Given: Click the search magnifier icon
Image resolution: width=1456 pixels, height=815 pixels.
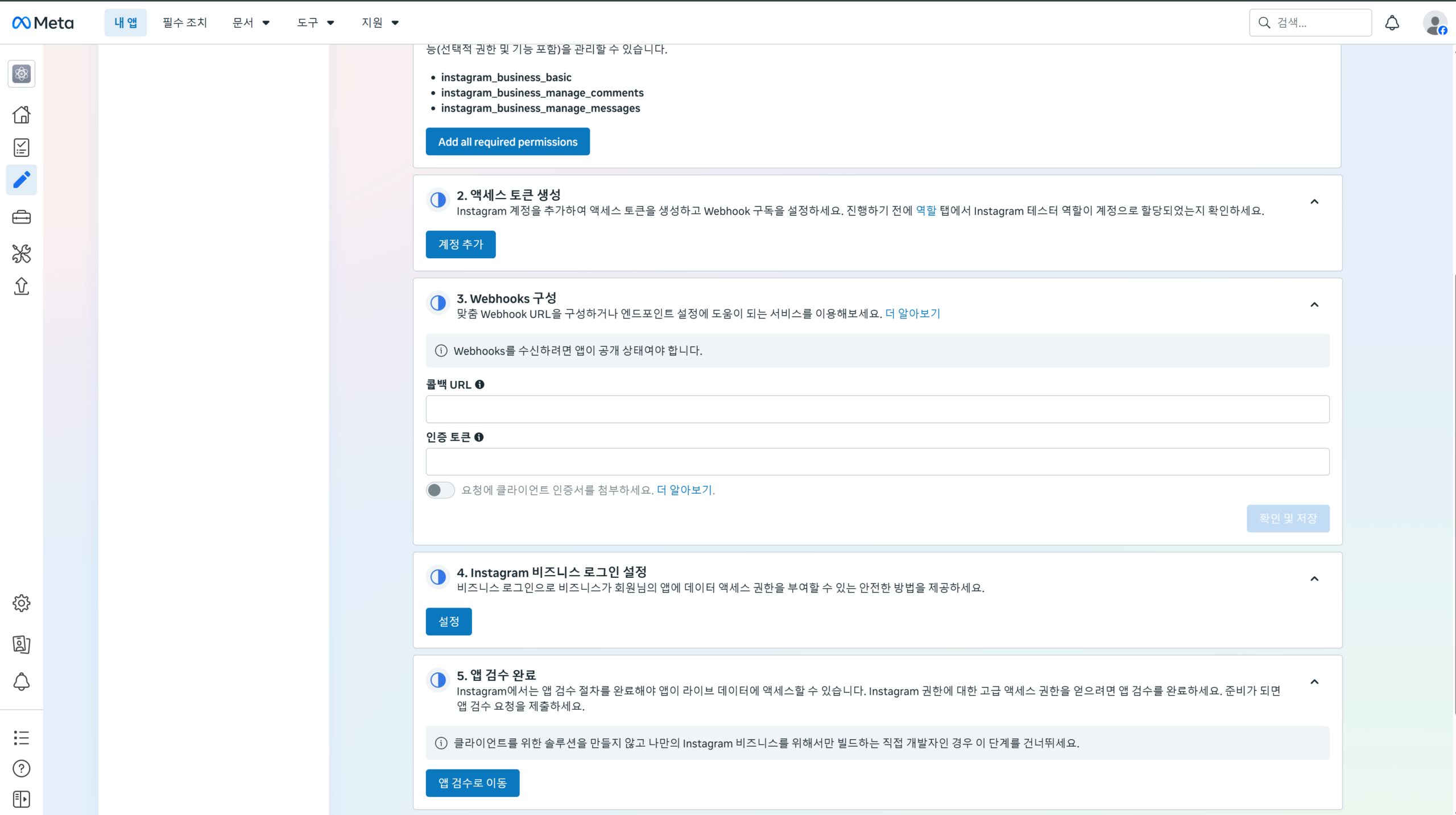Looking at the screenshot, I should coord(1264,23).
